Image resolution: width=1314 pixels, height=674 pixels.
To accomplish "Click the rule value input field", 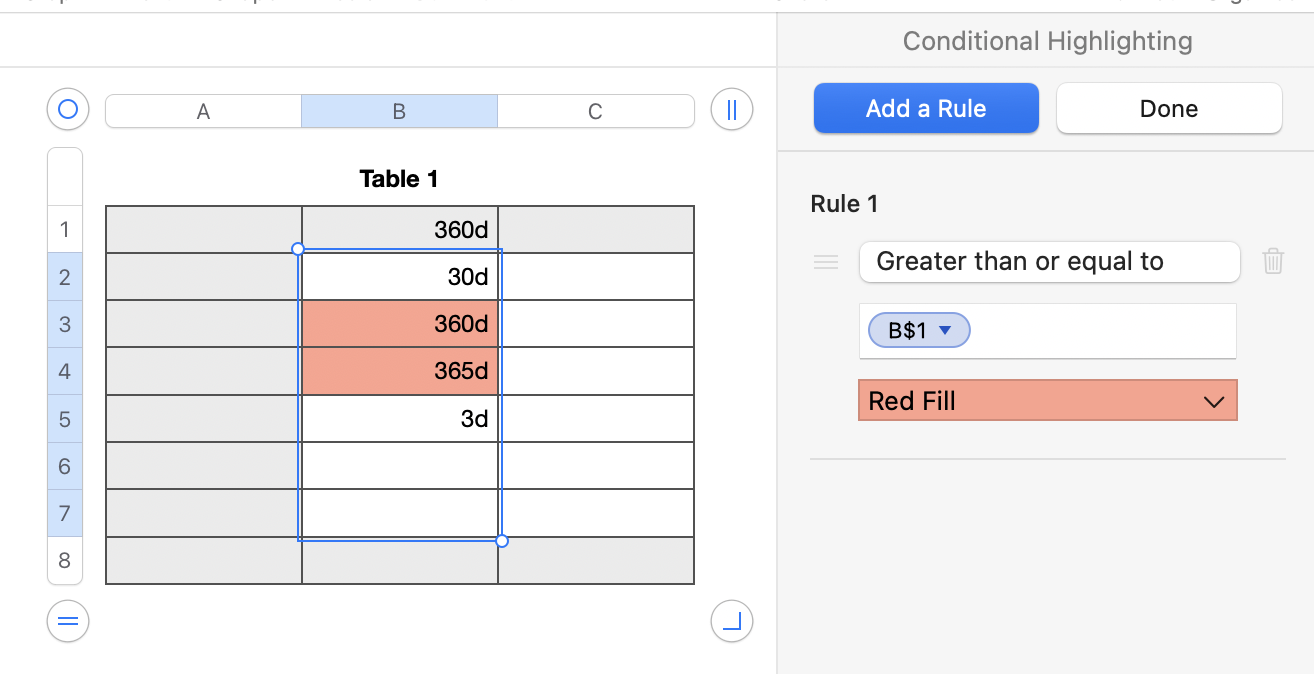I will click(1100, 331).
